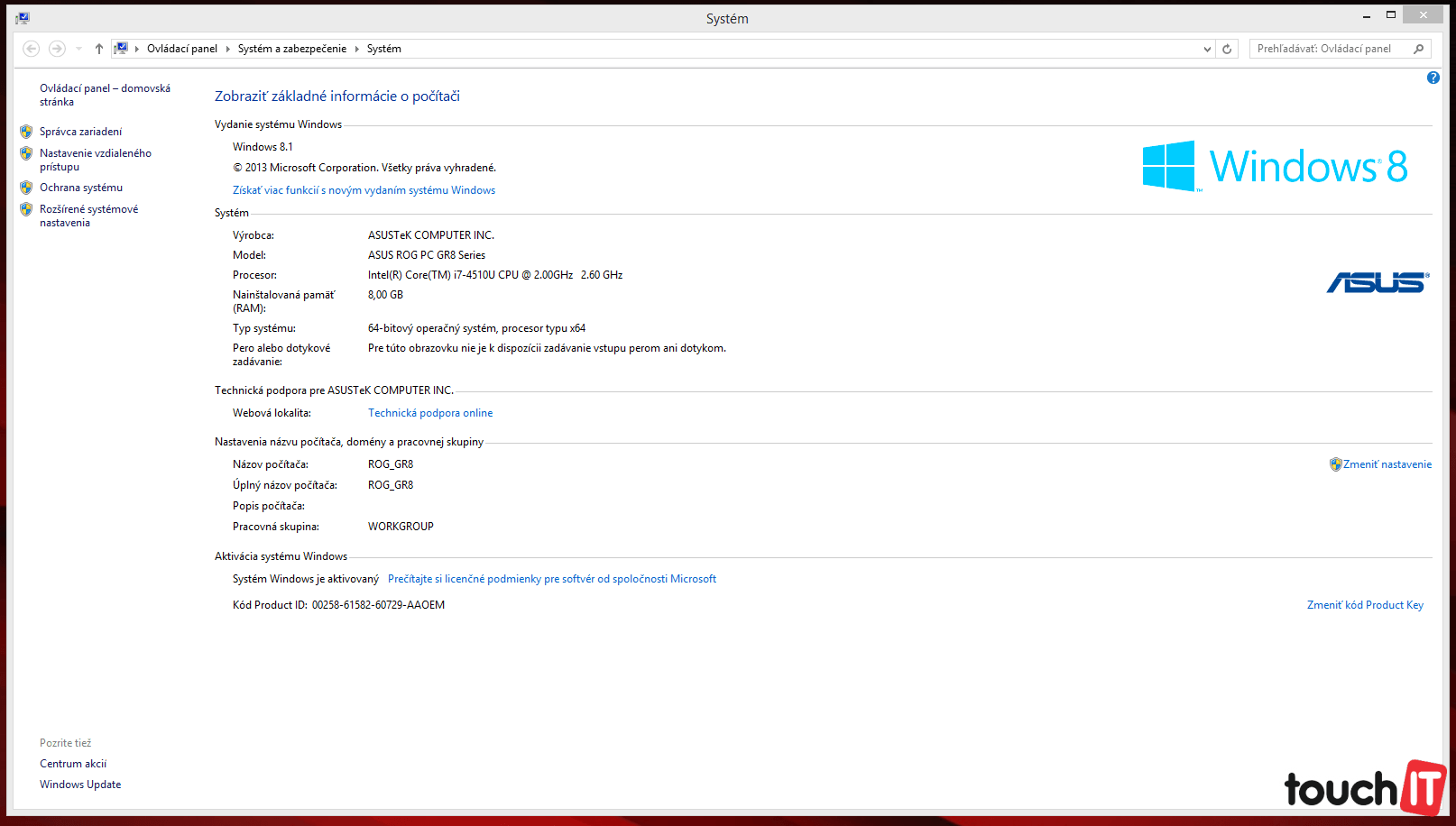Open the recent locations dropdown arrow
This screenshot has width=1456, height=826.
pos(79,49)
